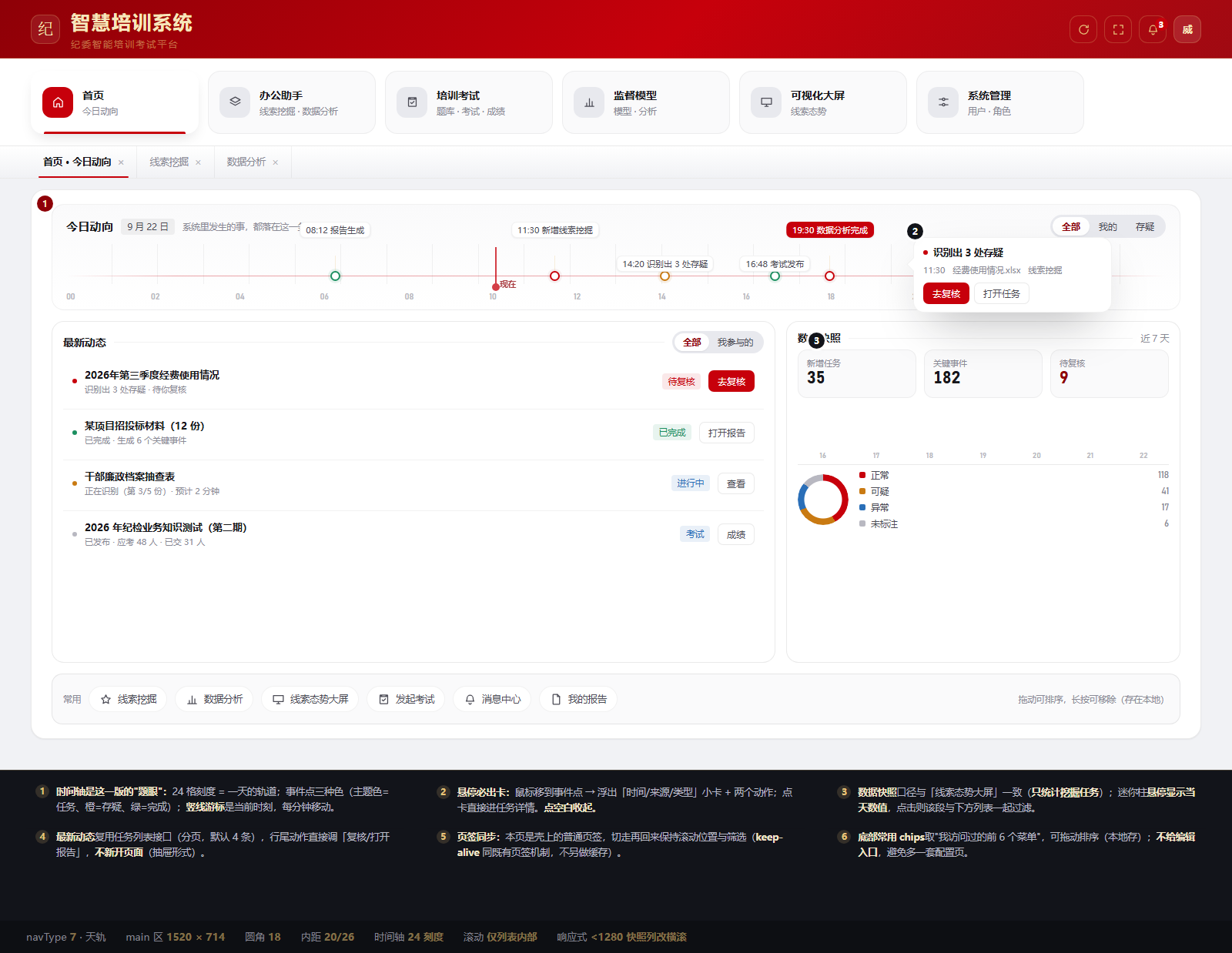Click the 待复核 9 stat card
The height and width of the screenshot is (953, 1232).
pos(1110,374)
